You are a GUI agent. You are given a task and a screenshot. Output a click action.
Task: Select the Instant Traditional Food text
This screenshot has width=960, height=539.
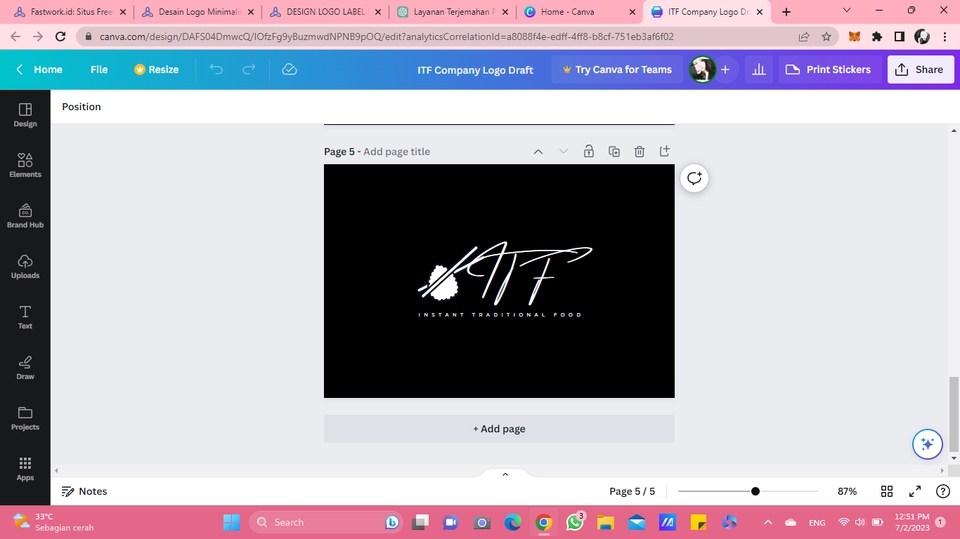coord(500,315)
